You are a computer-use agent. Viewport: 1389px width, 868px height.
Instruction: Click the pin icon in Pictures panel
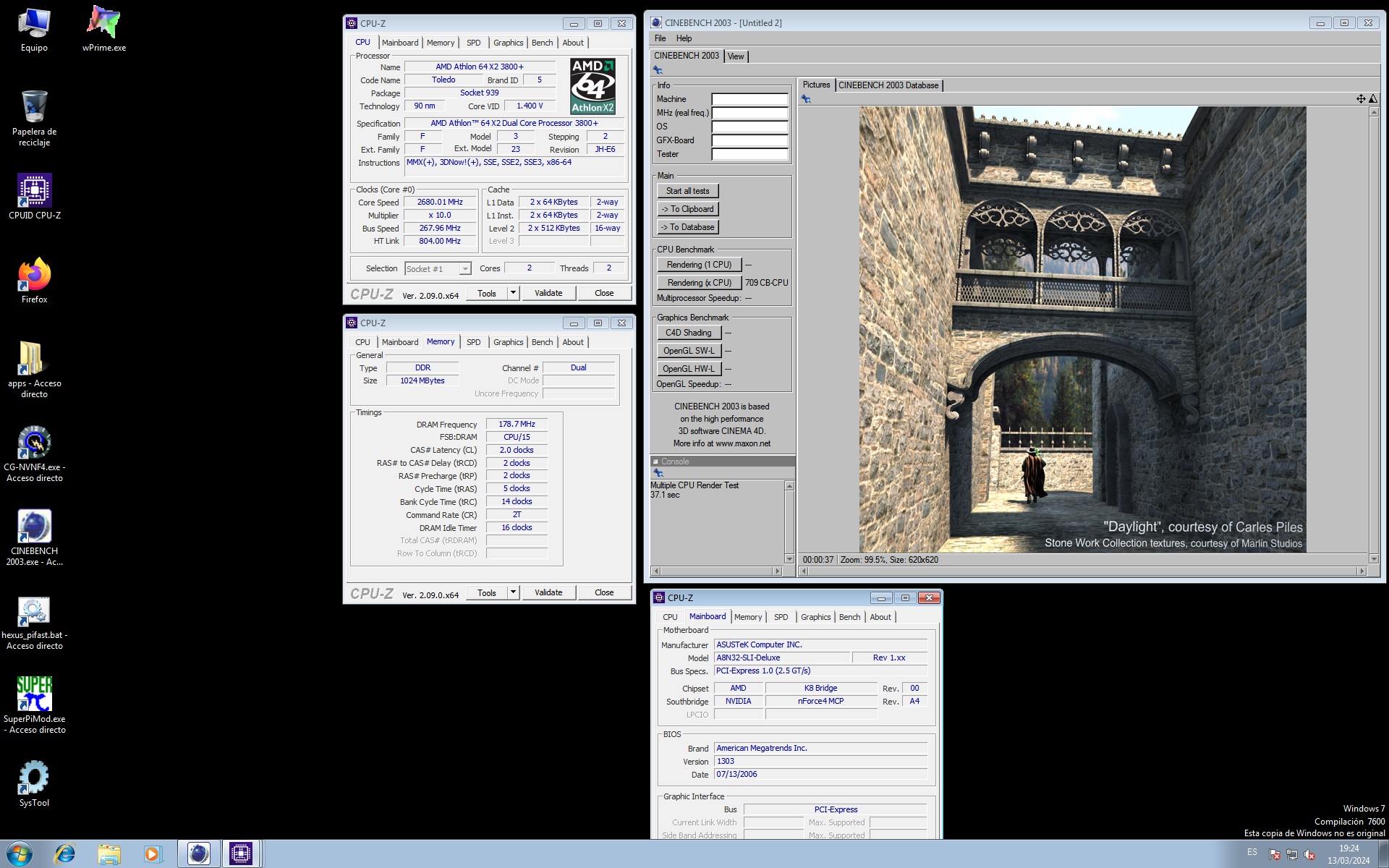(806, 99)
